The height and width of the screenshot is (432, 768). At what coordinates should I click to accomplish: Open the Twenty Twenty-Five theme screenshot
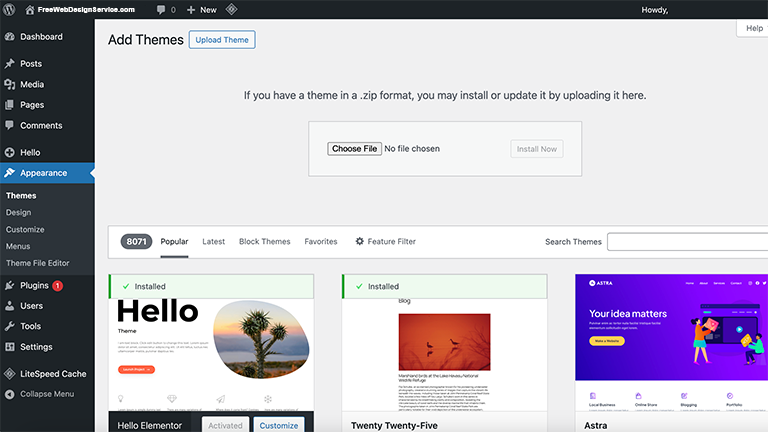tap(445, 355)
